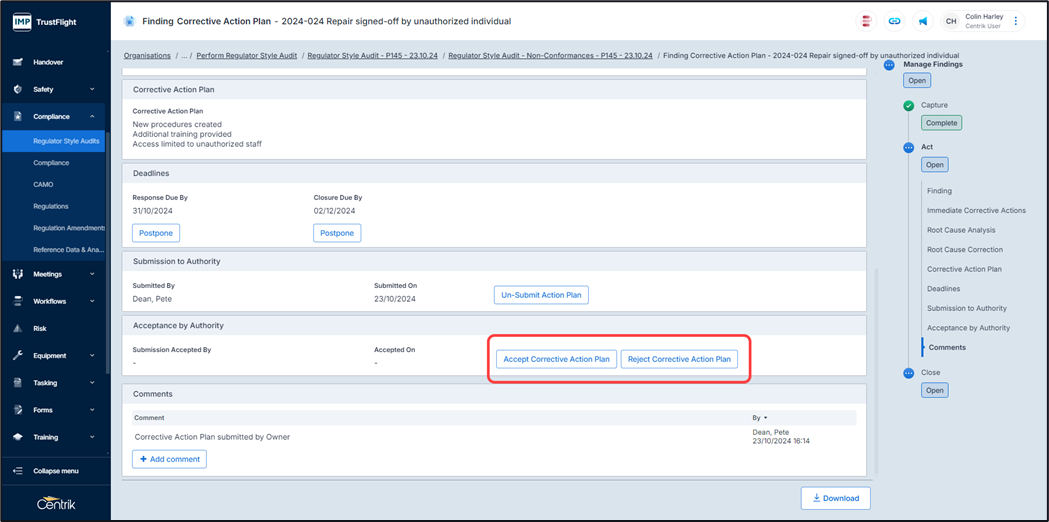Click the copy link icon in header
Viewport: 1049px width, 522px height.
point(894,21)
